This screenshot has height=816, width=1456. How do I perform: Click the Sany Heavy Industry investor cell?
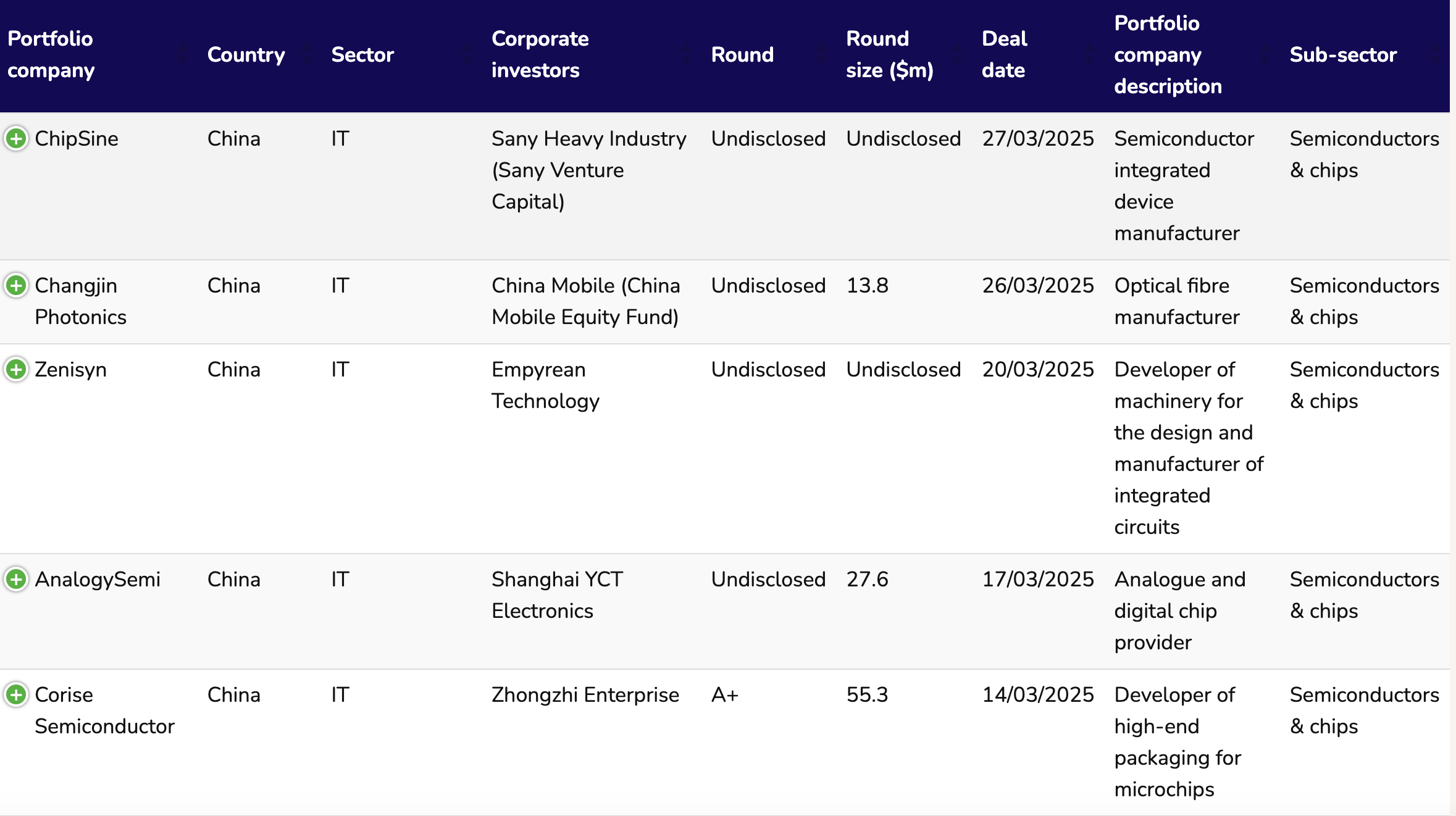coord(589,170)
